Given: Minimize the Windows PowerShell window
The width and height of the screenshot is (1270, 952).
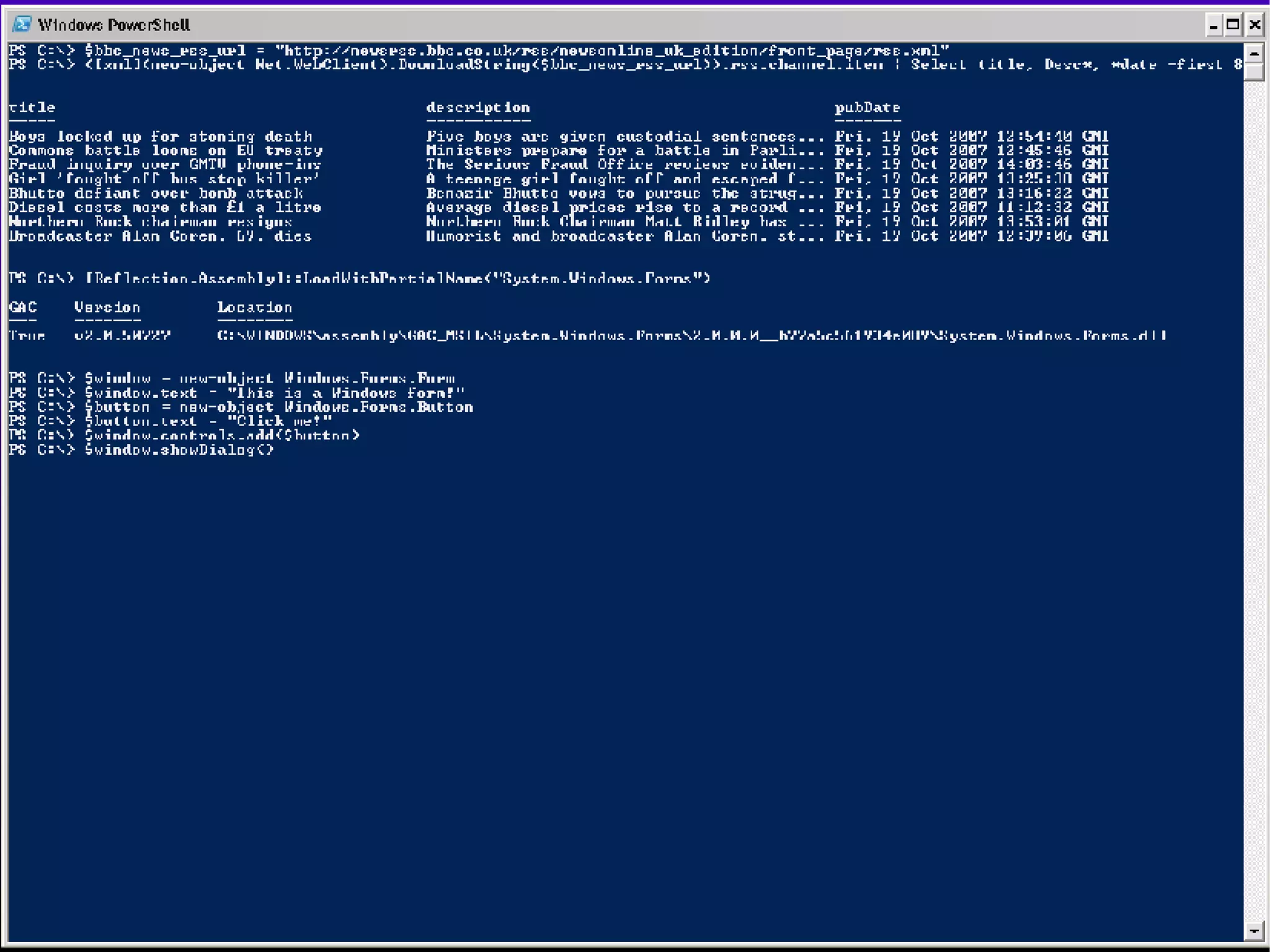Looking at the screenshot, I should 1214,25.
